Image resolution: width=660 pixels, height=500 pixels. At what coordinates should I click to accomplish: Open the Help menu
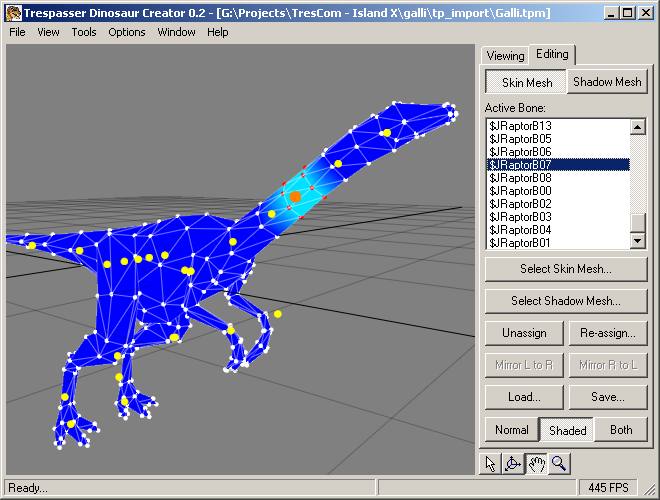[218, 32]
